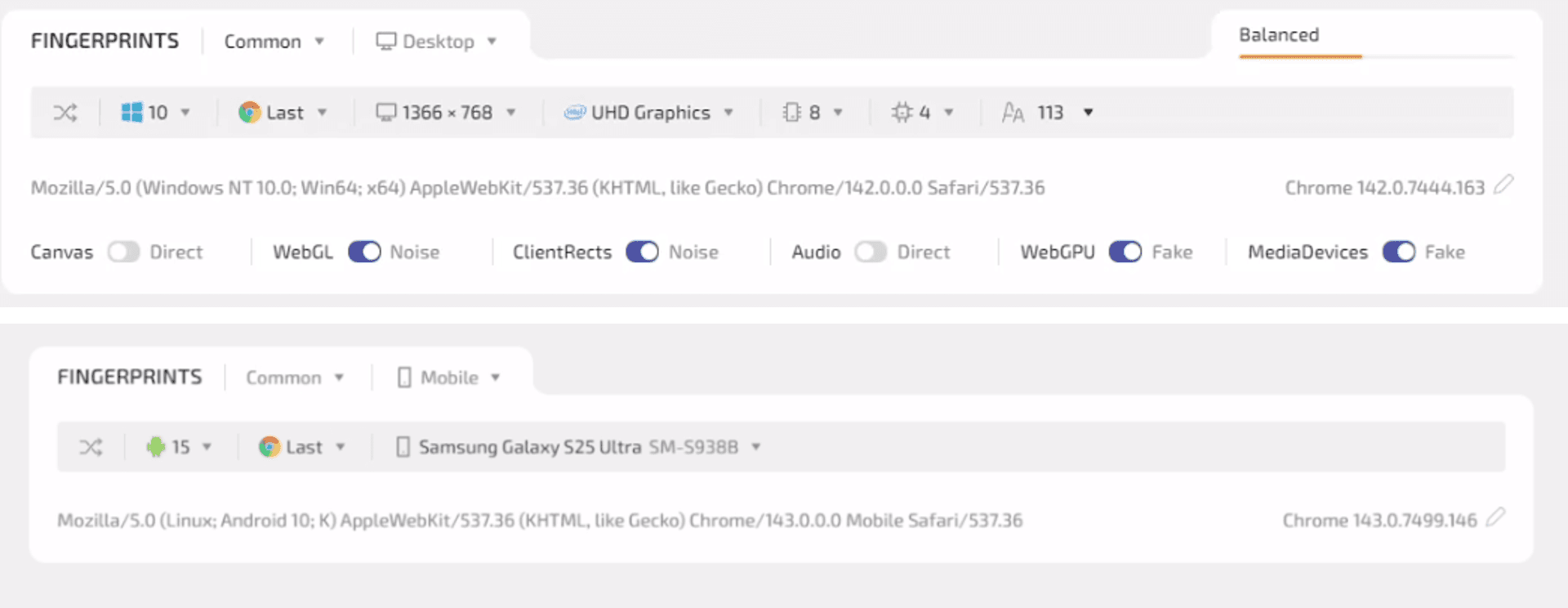This screenshot has height=608, width=1568.
Task: Click the WebGPU label
Action: point(1058,252)
